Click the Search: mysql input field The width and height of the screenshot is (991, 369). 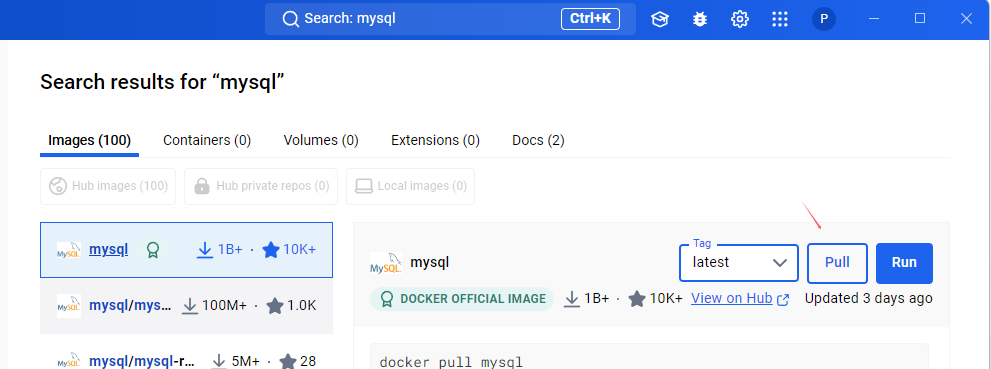point(450,19)
